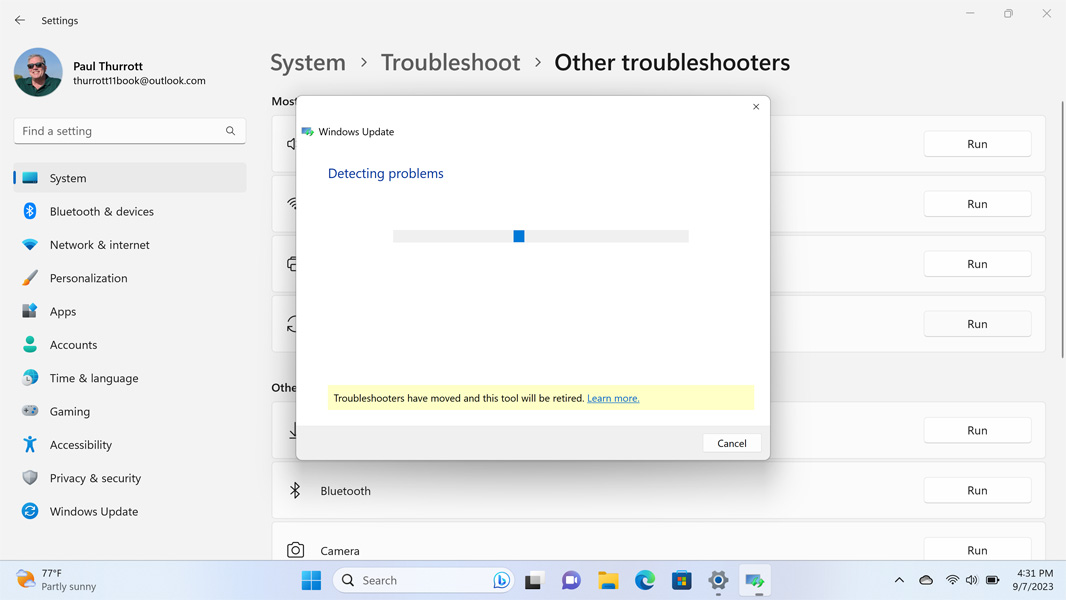Click the Find a setting search box
1066x600 pixels.
point(129,130)
